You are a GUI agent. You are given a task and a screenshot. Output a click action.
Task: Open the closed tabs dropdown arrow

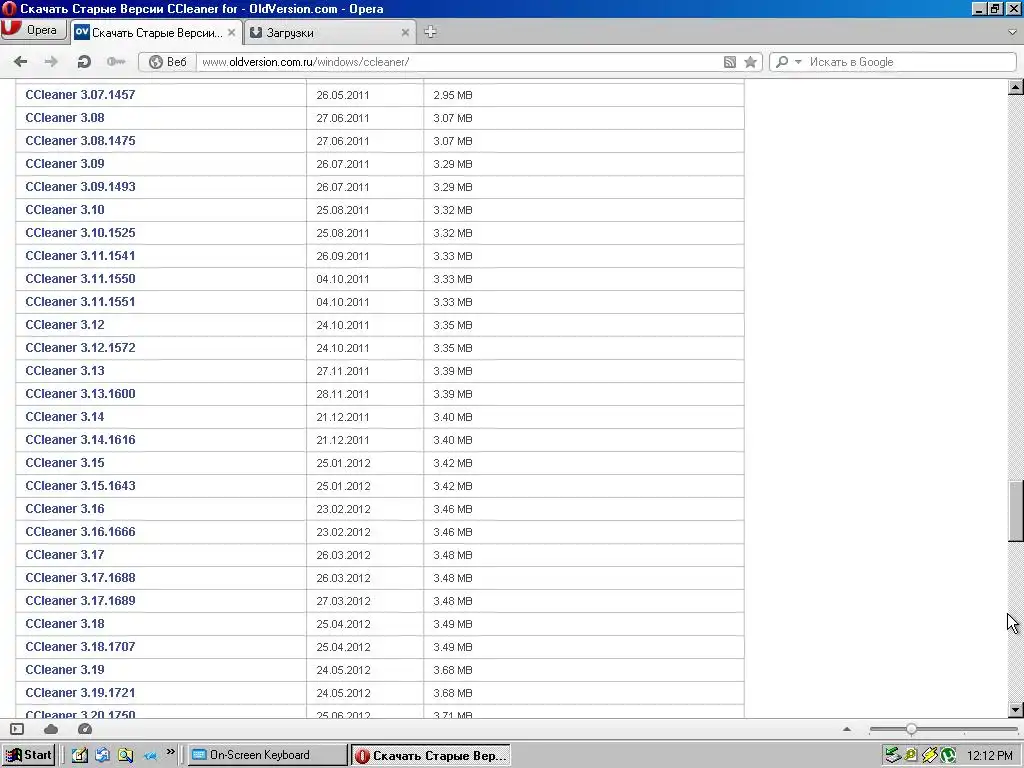coord(1012,32)
